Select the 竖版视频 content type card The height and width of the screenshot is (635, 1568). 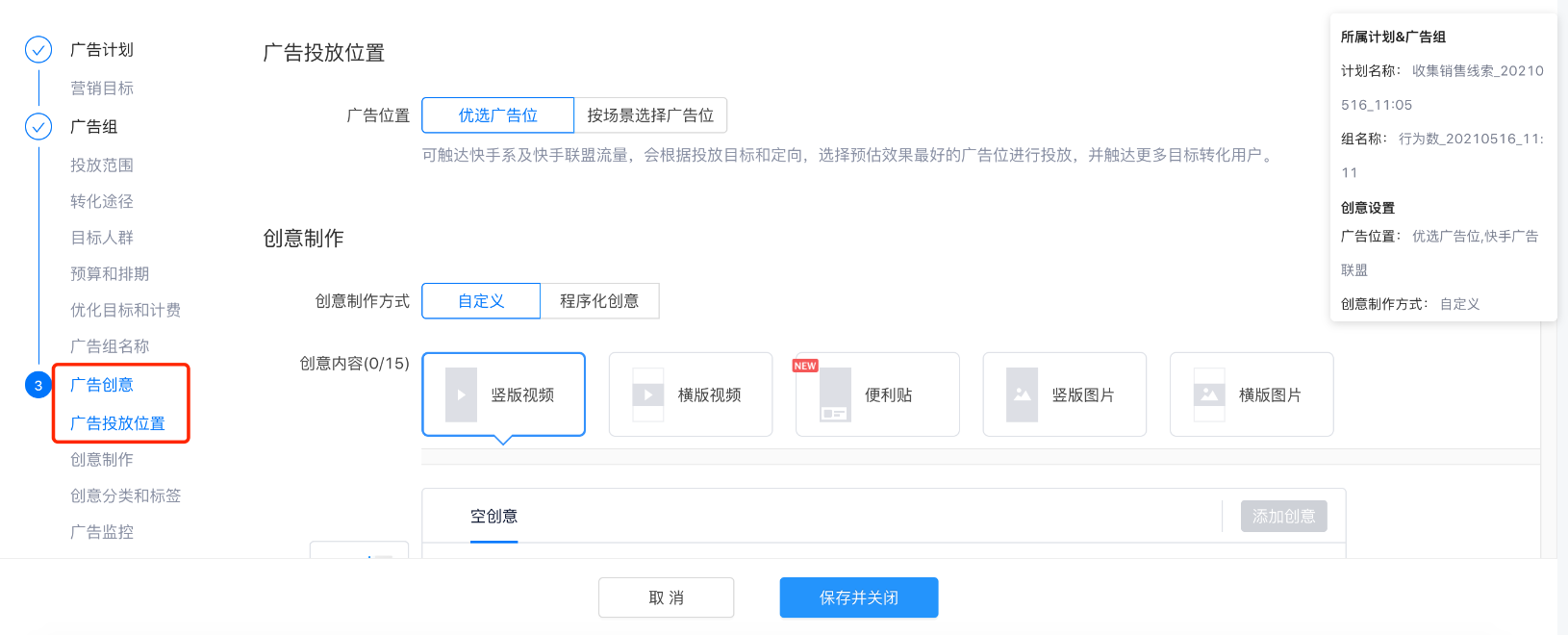pyautogui.click(x=504, y=394)
